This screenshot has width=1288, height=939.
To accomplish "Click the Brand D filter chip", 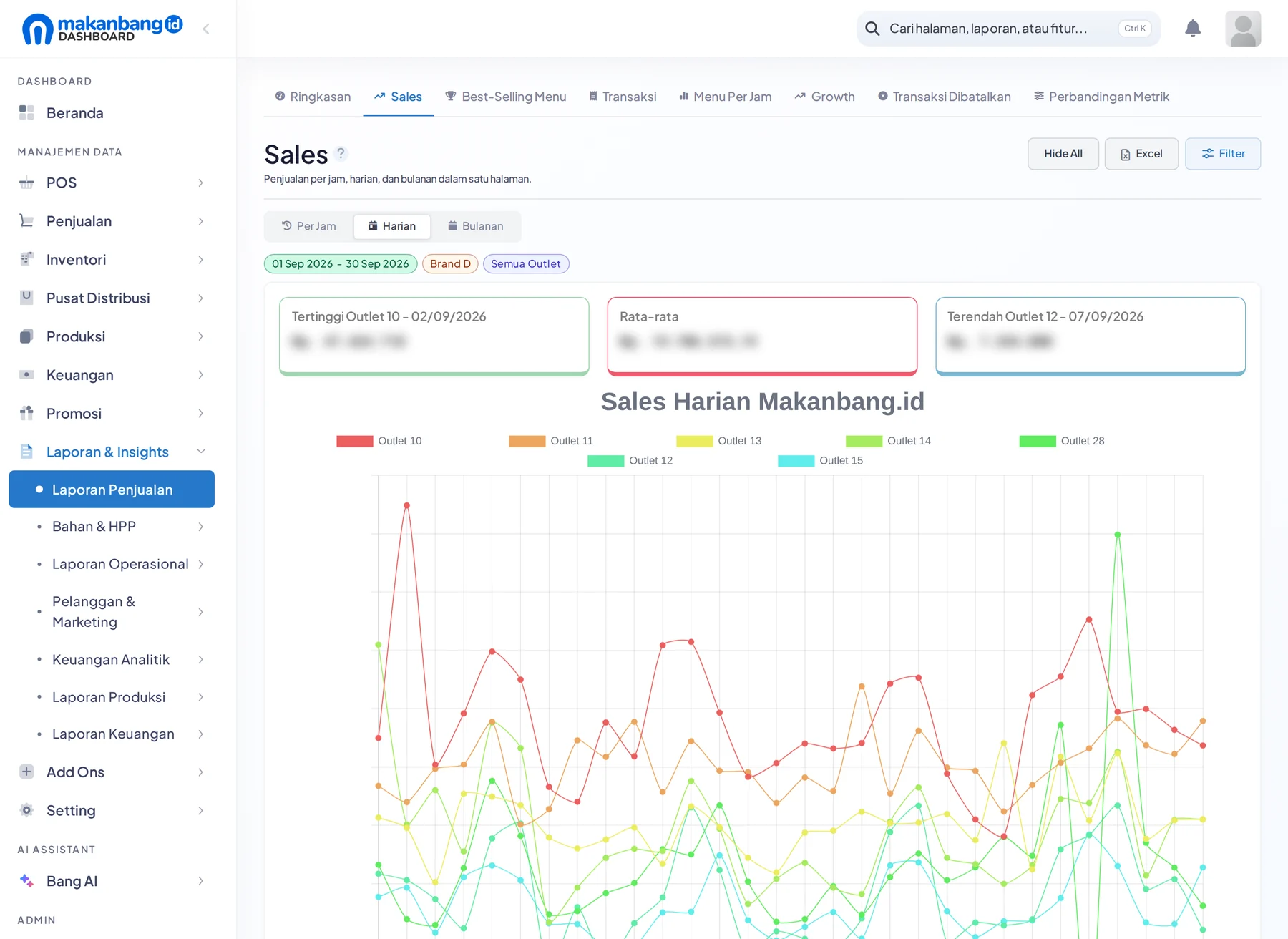I will click(450, 264).
